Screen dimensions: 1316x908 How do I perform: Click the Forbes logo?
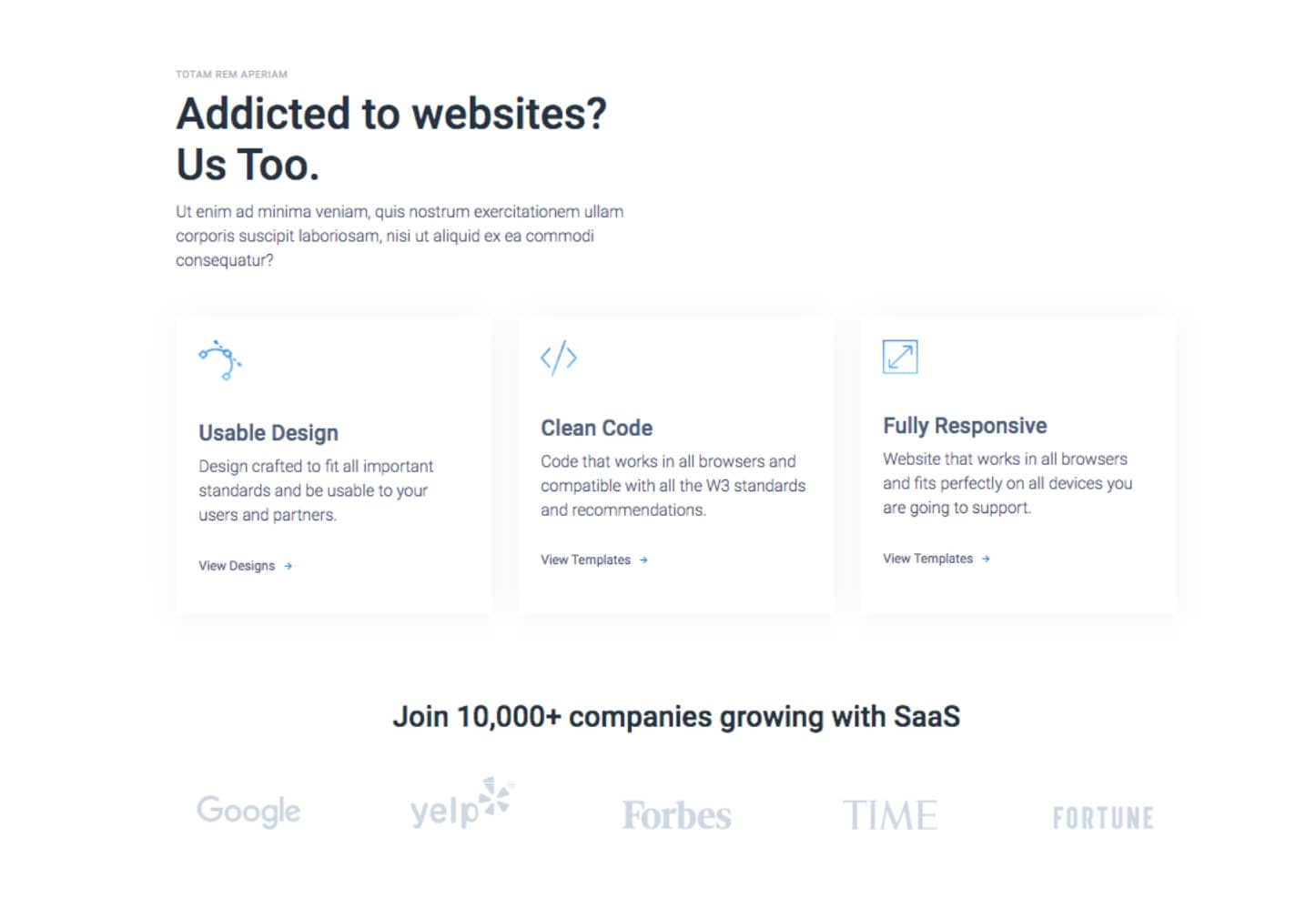676,815
